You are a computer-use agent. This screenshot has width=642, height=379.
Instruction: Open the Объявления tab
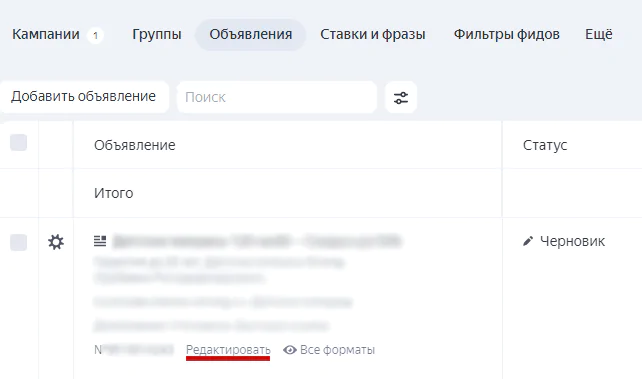pyautogui.click(x=251, y=34)
